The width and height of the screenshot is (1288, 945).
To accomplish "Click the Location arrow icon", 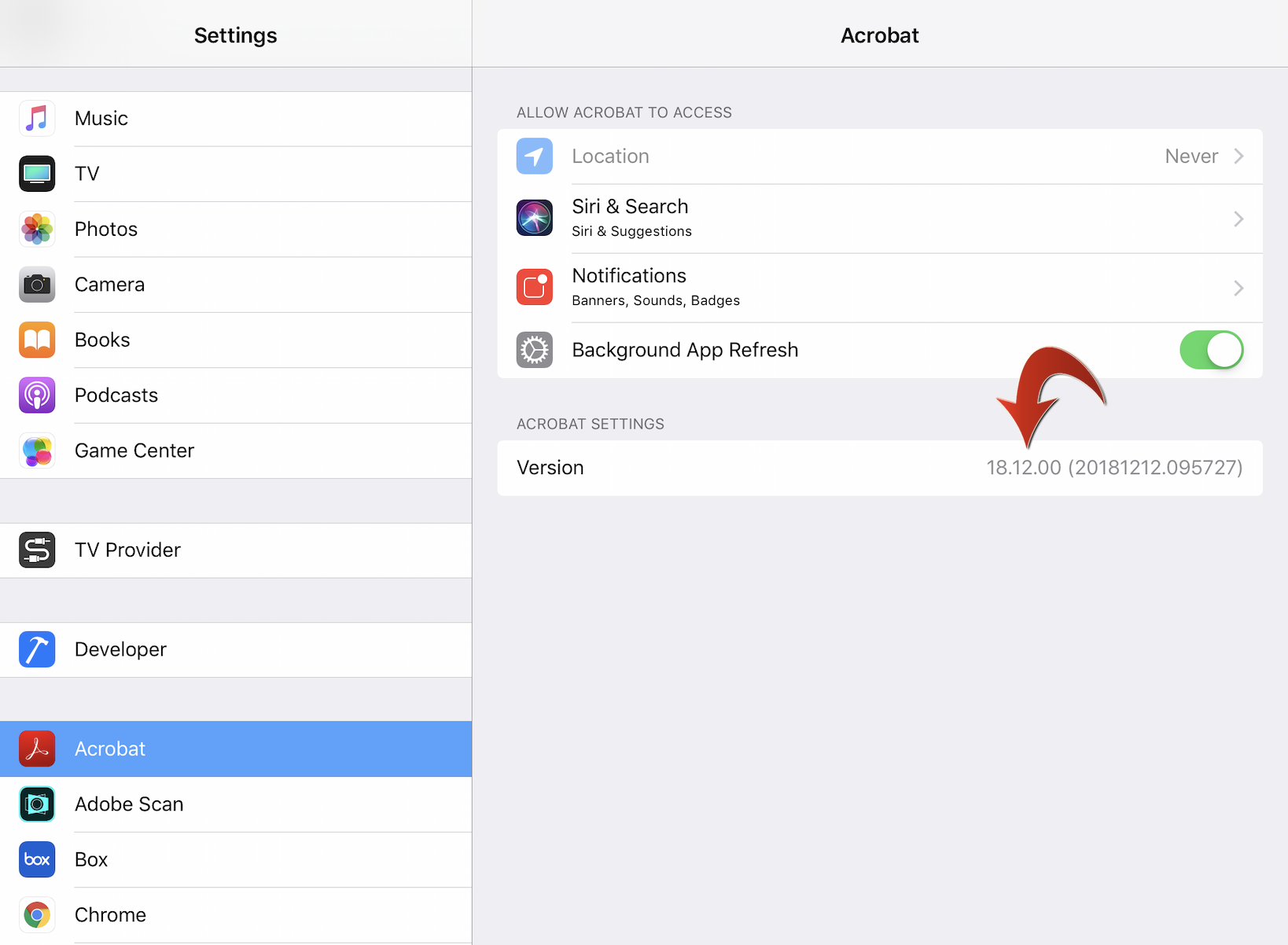I will pyautogui.click(x=535, y=156).
